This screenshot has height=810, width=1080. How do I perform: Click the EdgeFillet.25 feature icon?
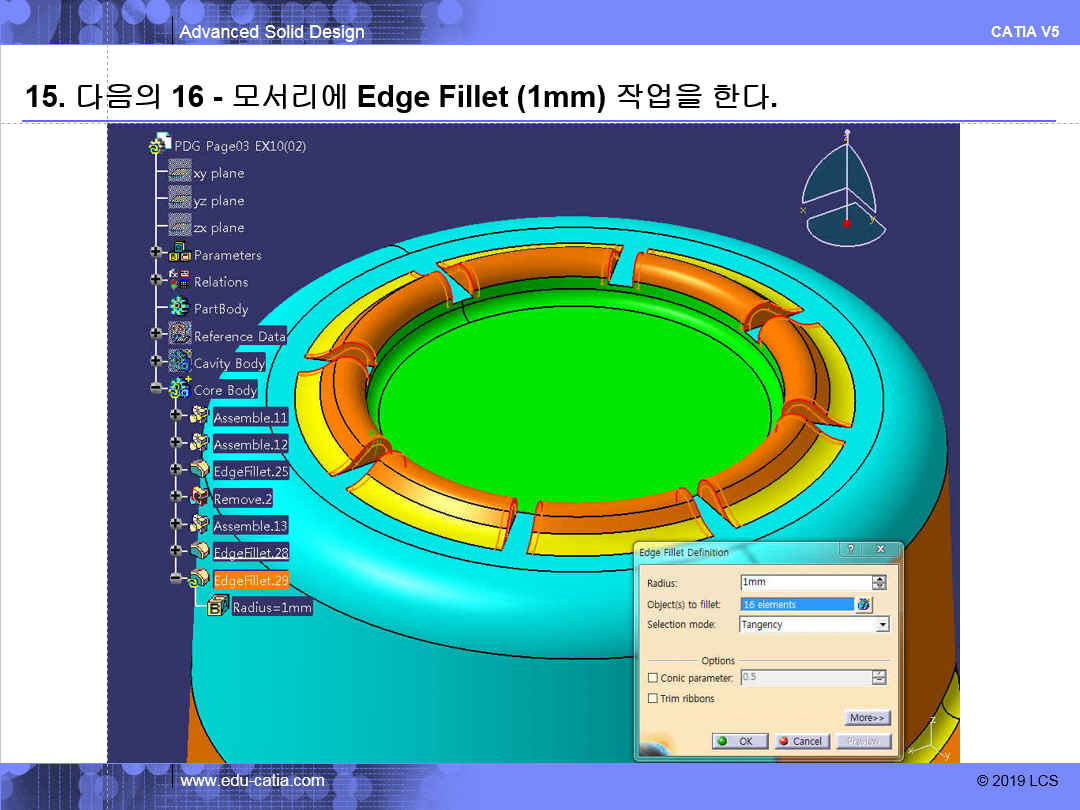point(200,470)
